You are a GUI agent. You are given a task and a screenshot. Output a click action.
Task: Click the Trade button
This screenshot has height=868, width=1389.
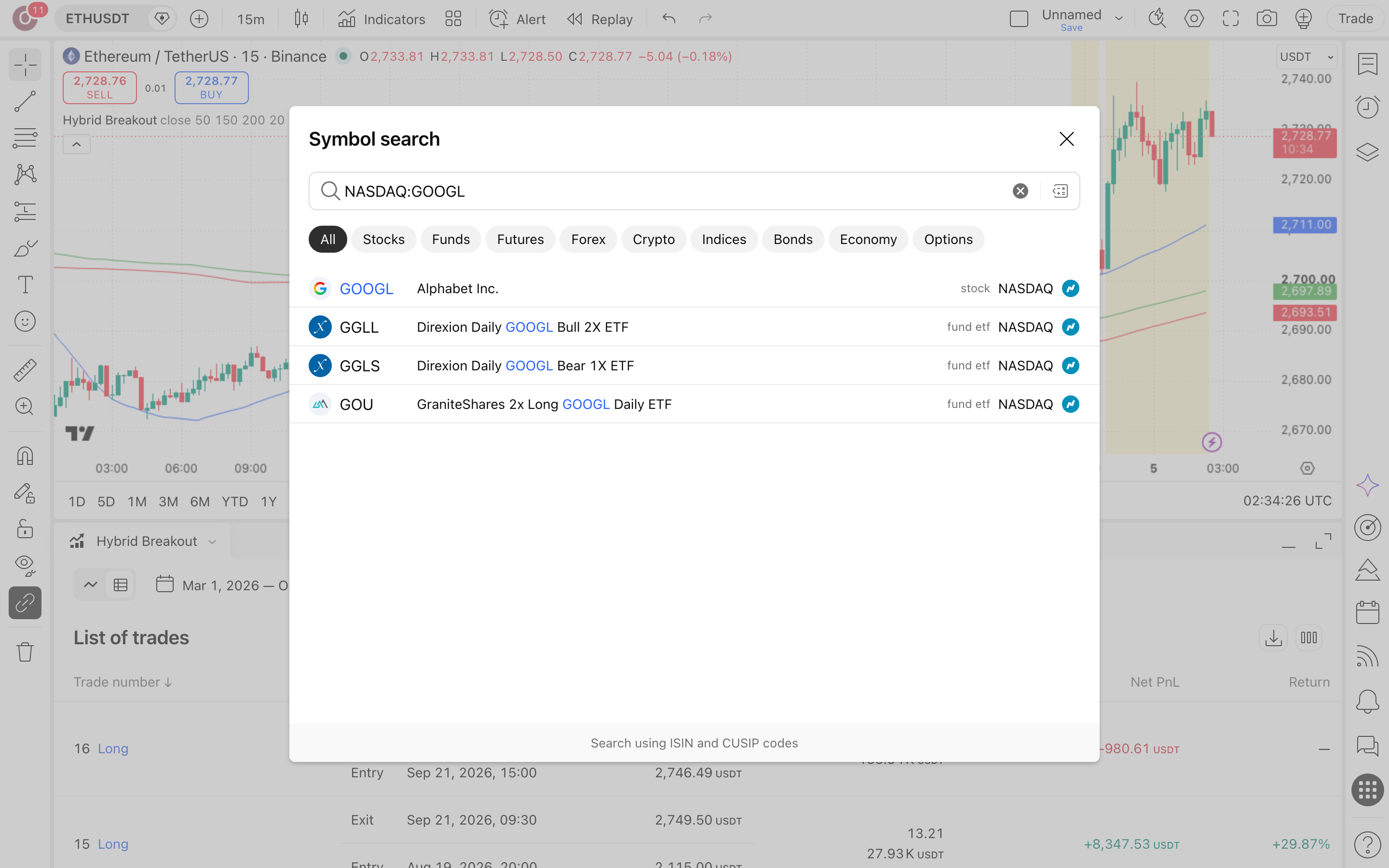coord(1355,19)
